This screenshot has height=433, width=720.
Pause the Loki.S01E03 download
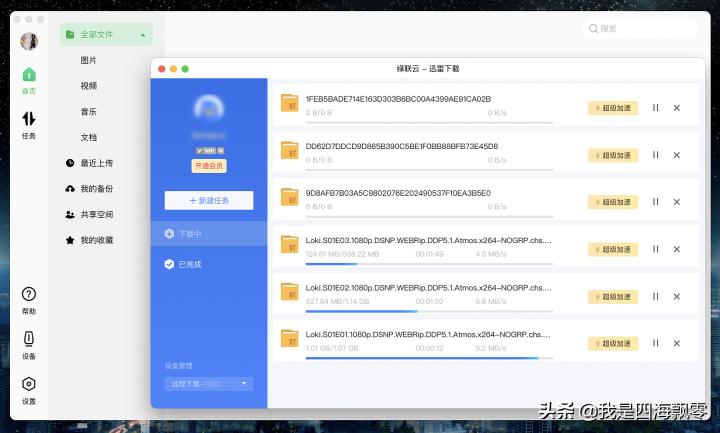click(x=656, y=249)
